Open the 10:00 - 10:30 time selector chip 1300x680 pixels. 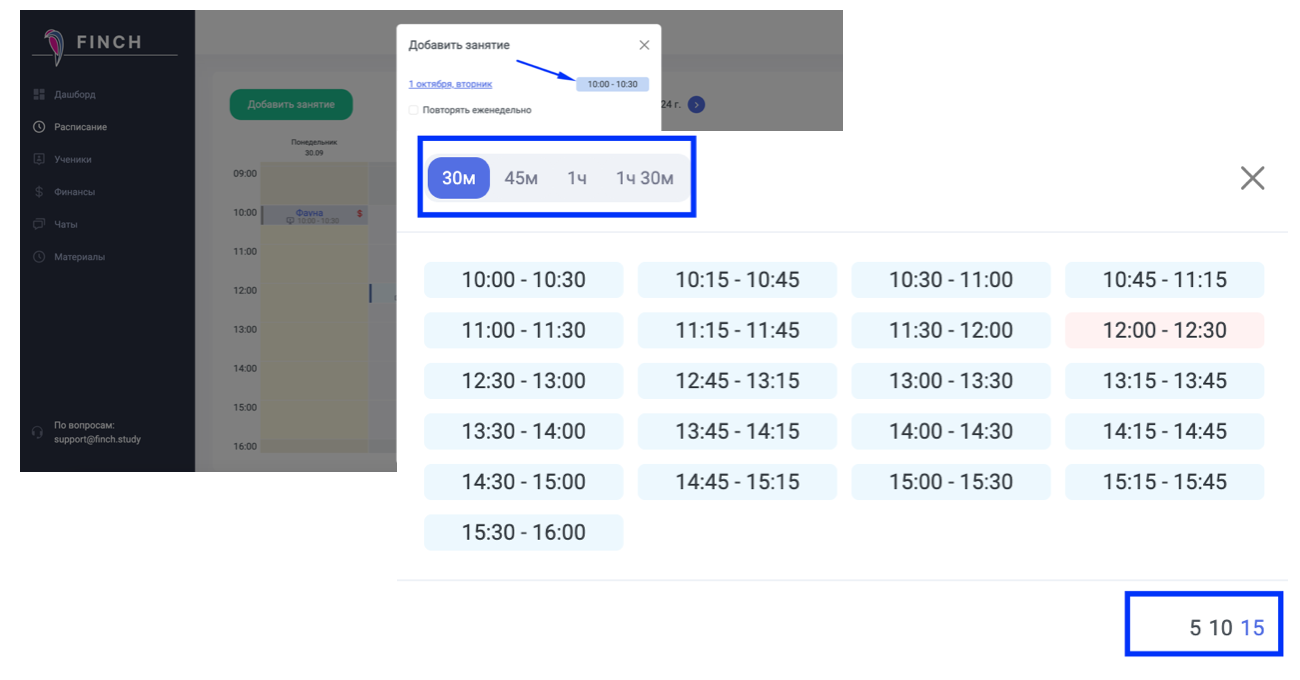tap(612, 84)
